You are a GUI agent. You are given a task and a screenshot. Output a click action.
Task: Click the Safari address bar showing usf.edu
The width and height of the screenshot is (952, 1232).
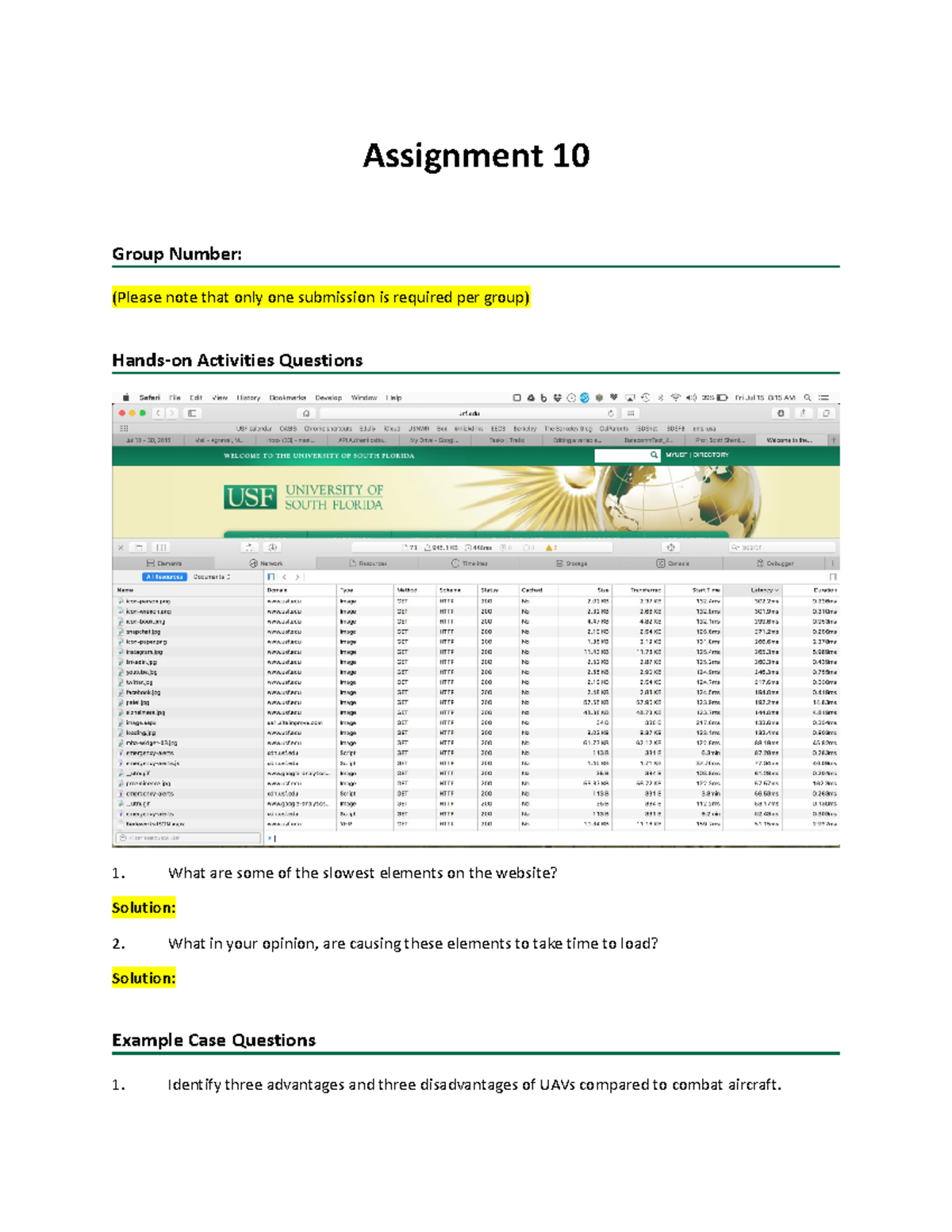click(x=468, y=413)
